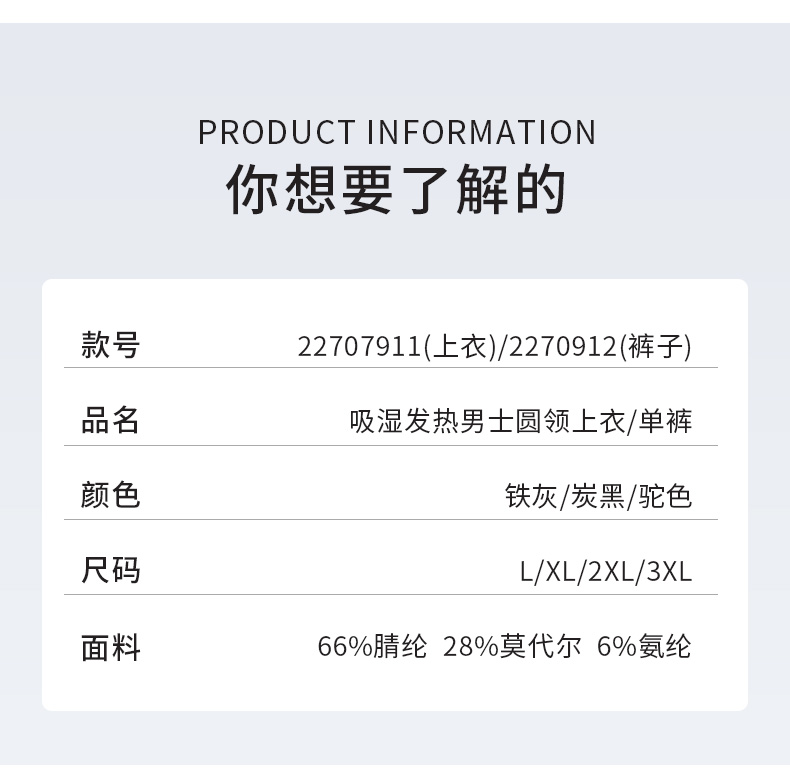Image resolution: width=790 pixels, height=777 pixels.
Task: Pick size 2XL in the size row
Action: click(611, 572)
